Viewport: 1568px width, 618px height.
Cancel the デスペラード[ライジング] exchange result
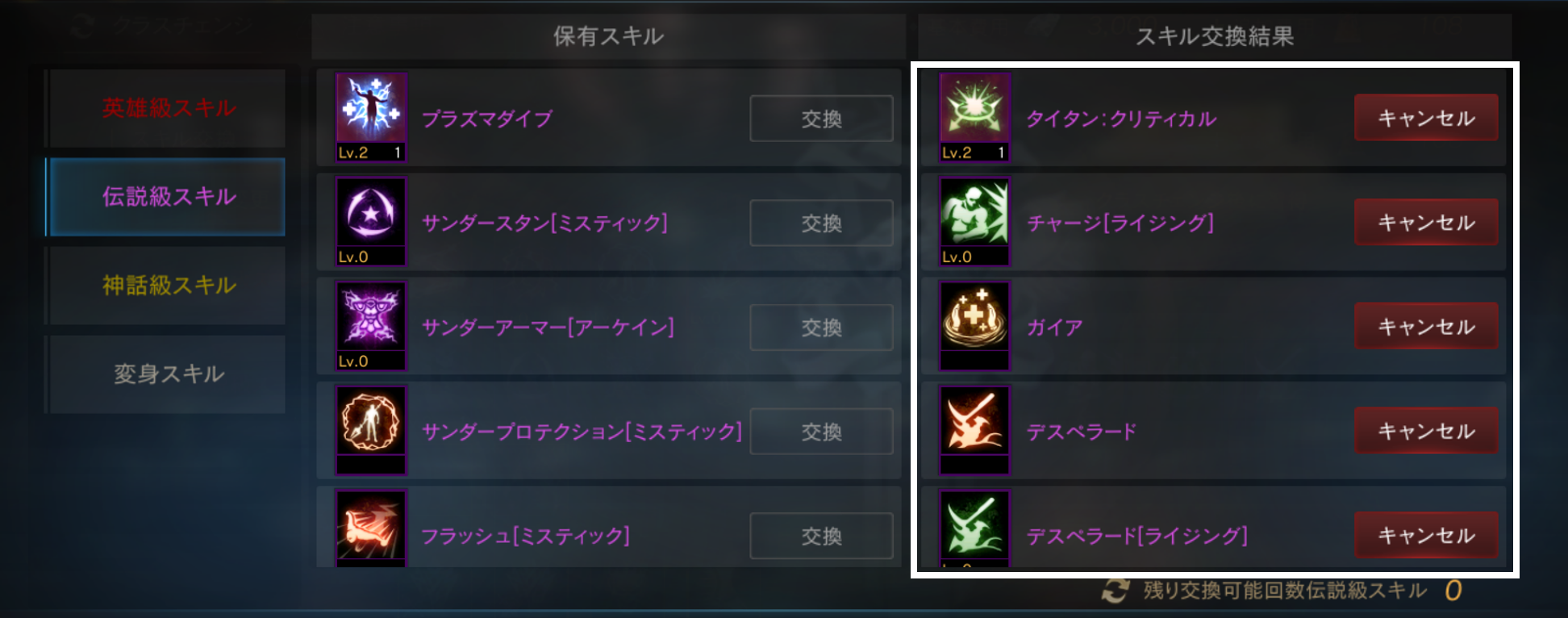(x=1426, y=534)
